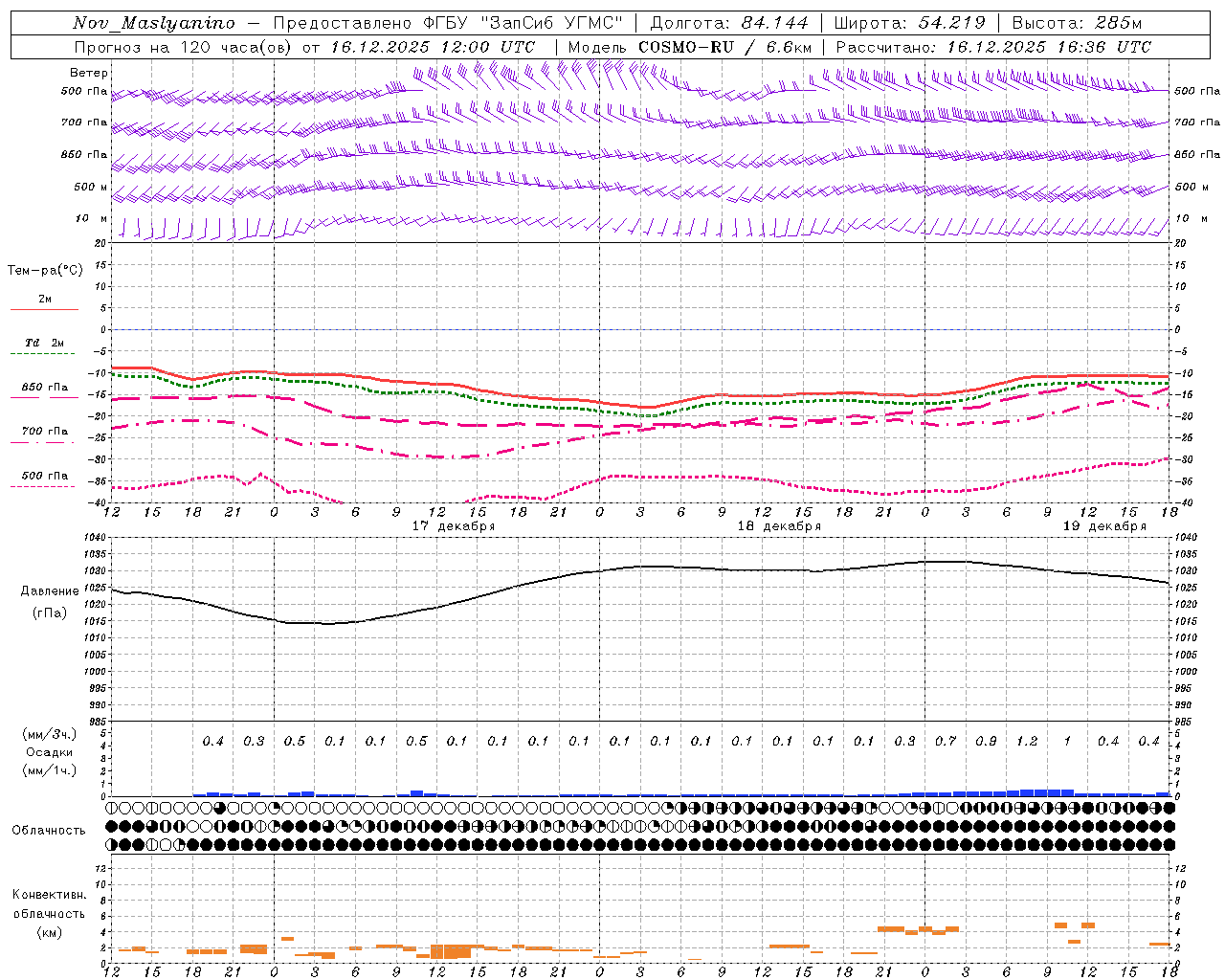Image resolution: width=1225 pixels, height=980 pixels.
Task: Select the station title Nov_Maslyanino
Action: pos(154,23)
